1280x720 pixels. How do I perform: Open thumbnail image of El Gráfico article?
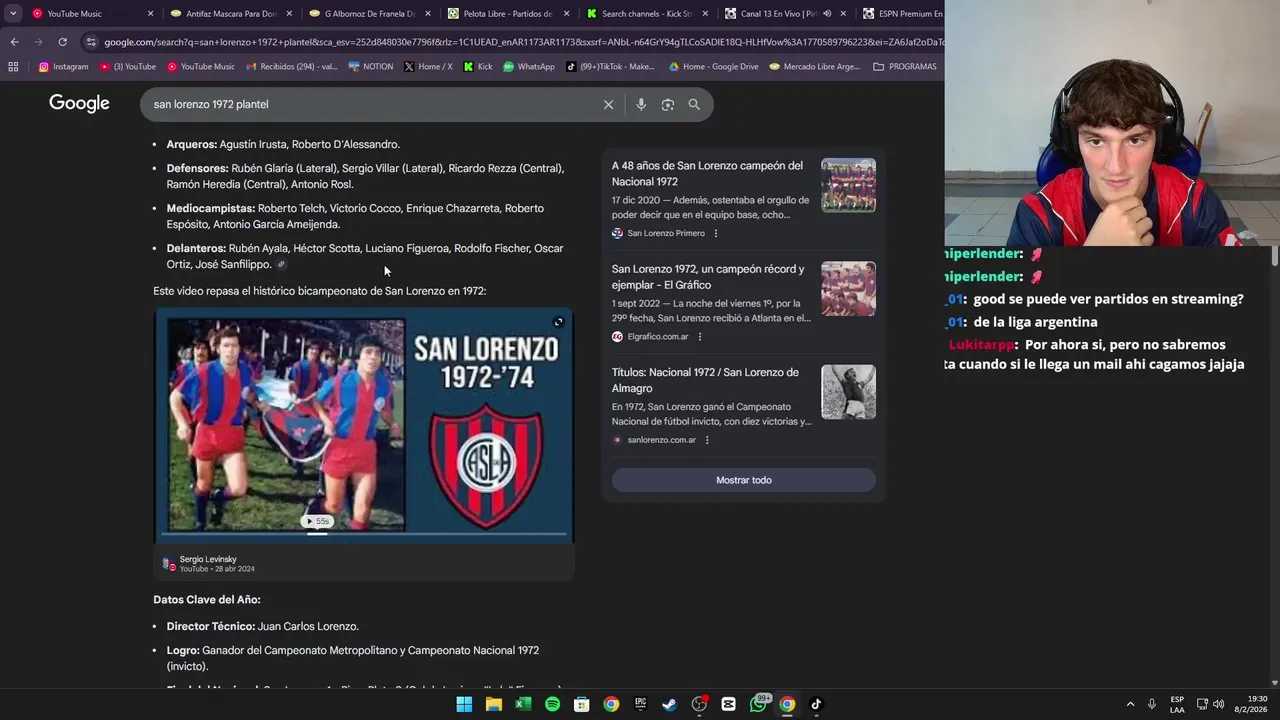point(848,289)
